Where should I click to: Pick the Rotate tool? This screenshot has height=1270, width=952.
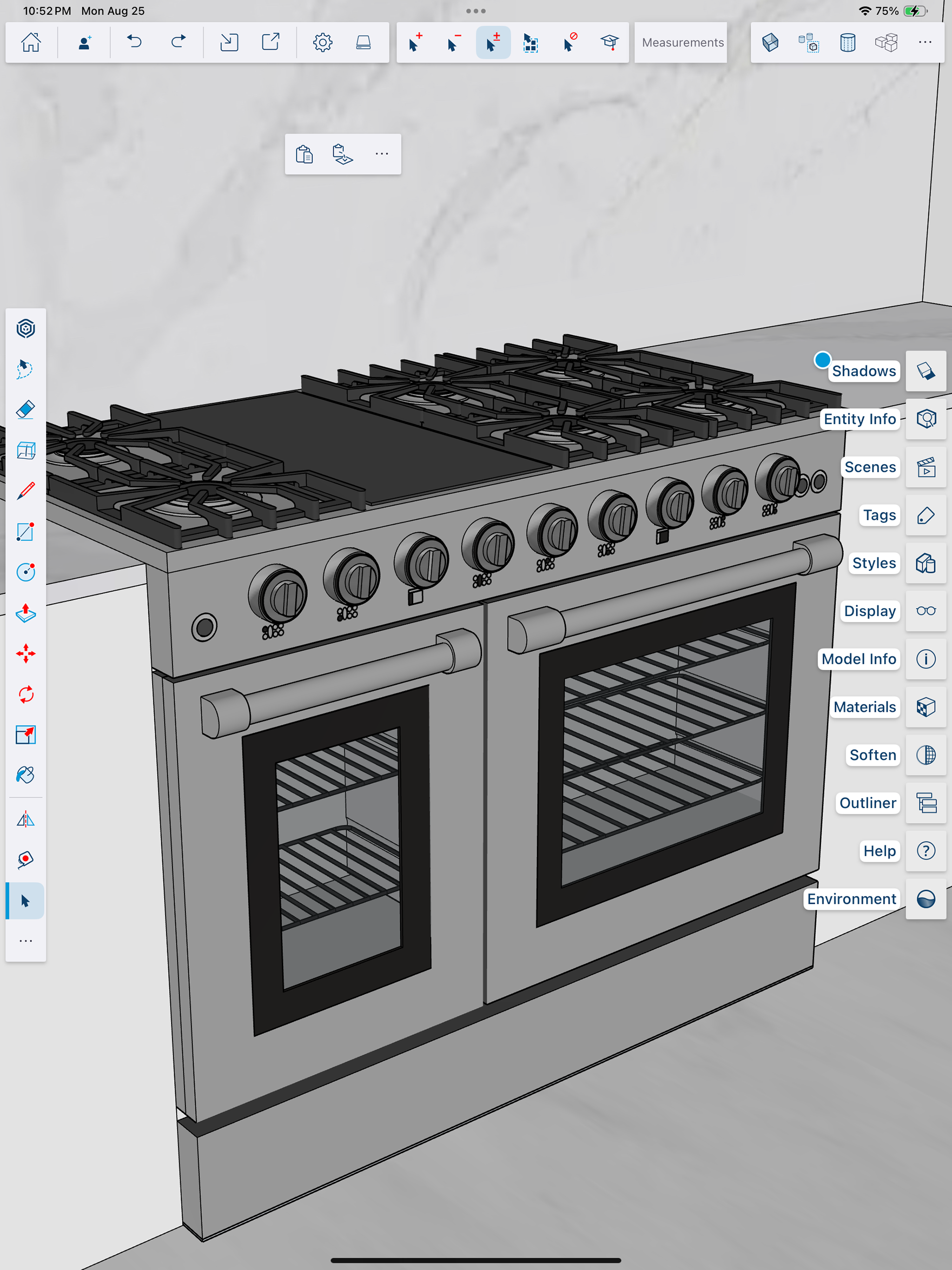(25, 694)
